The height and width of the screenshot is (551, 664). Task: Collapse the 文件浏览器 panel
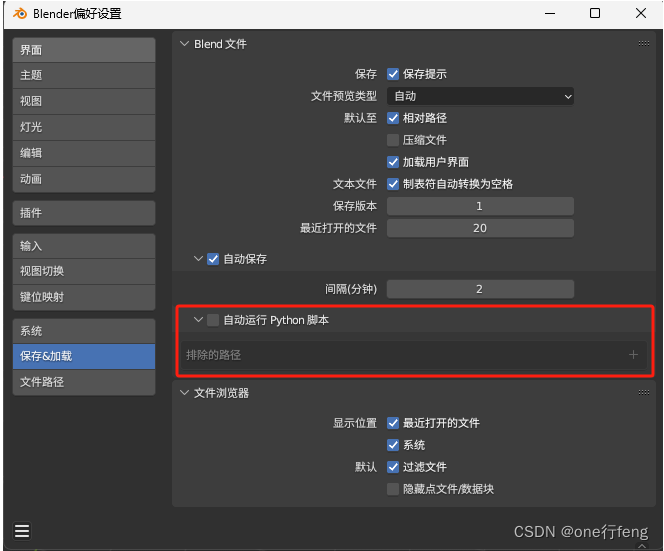click(x=184, y=393)
